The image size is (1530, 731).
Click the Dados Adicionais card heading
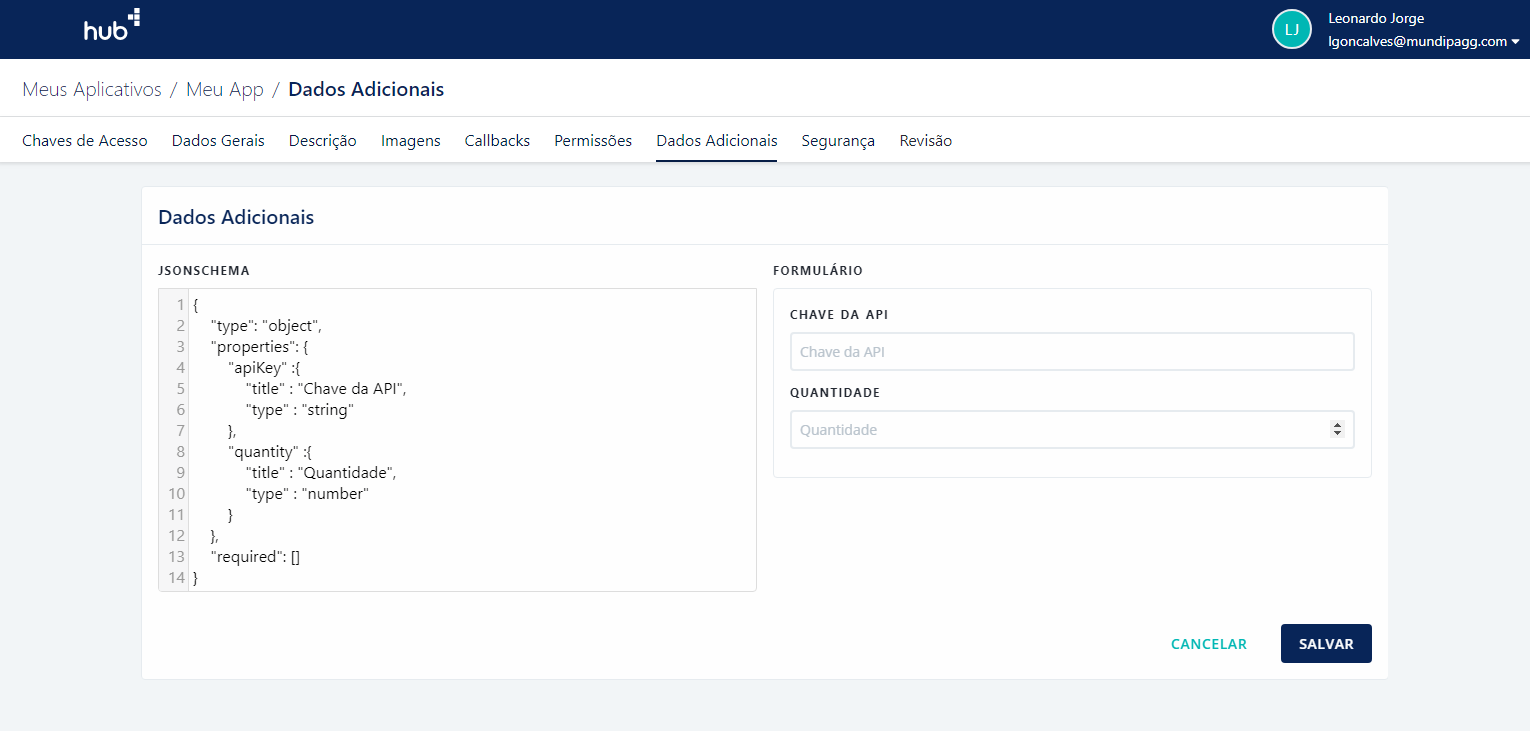236,217
